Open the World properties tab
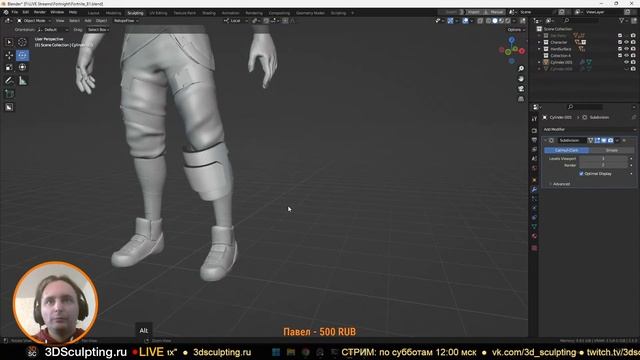The image size is (640, 360). click(534, 168)
